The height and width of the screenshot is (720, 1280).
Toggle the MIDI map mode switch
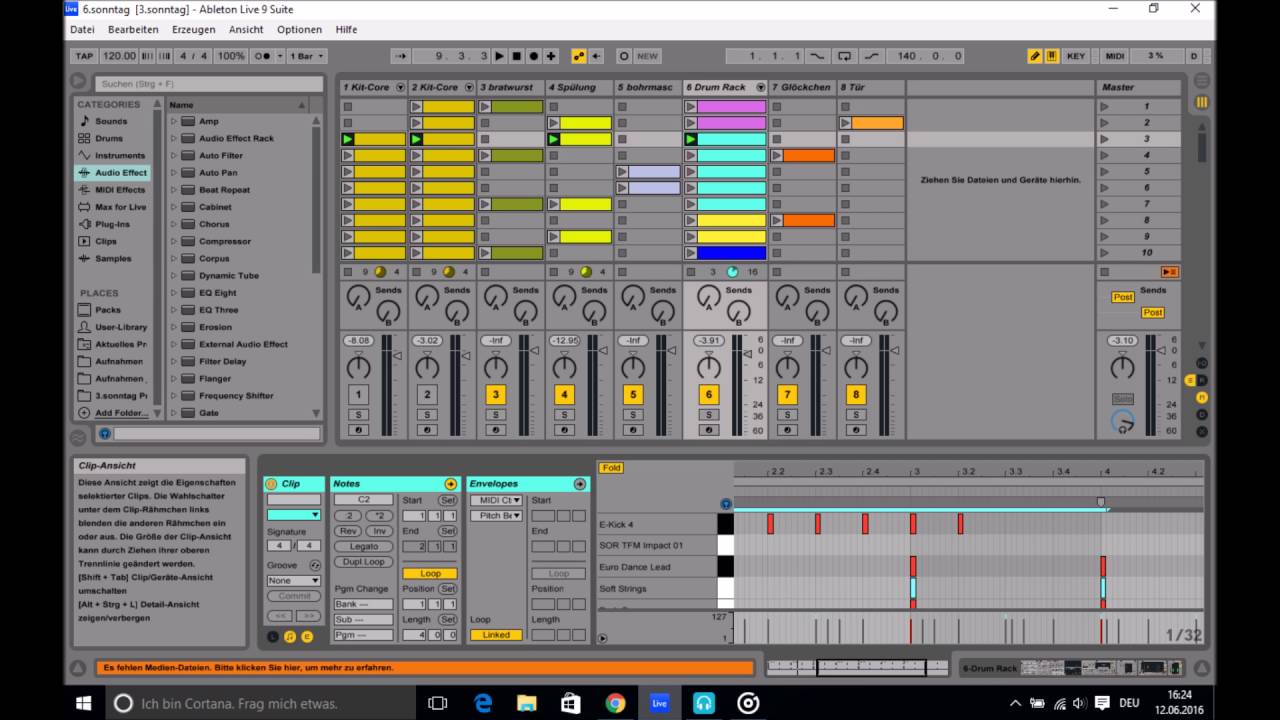pyautogui.click(x=1115, y=56)
